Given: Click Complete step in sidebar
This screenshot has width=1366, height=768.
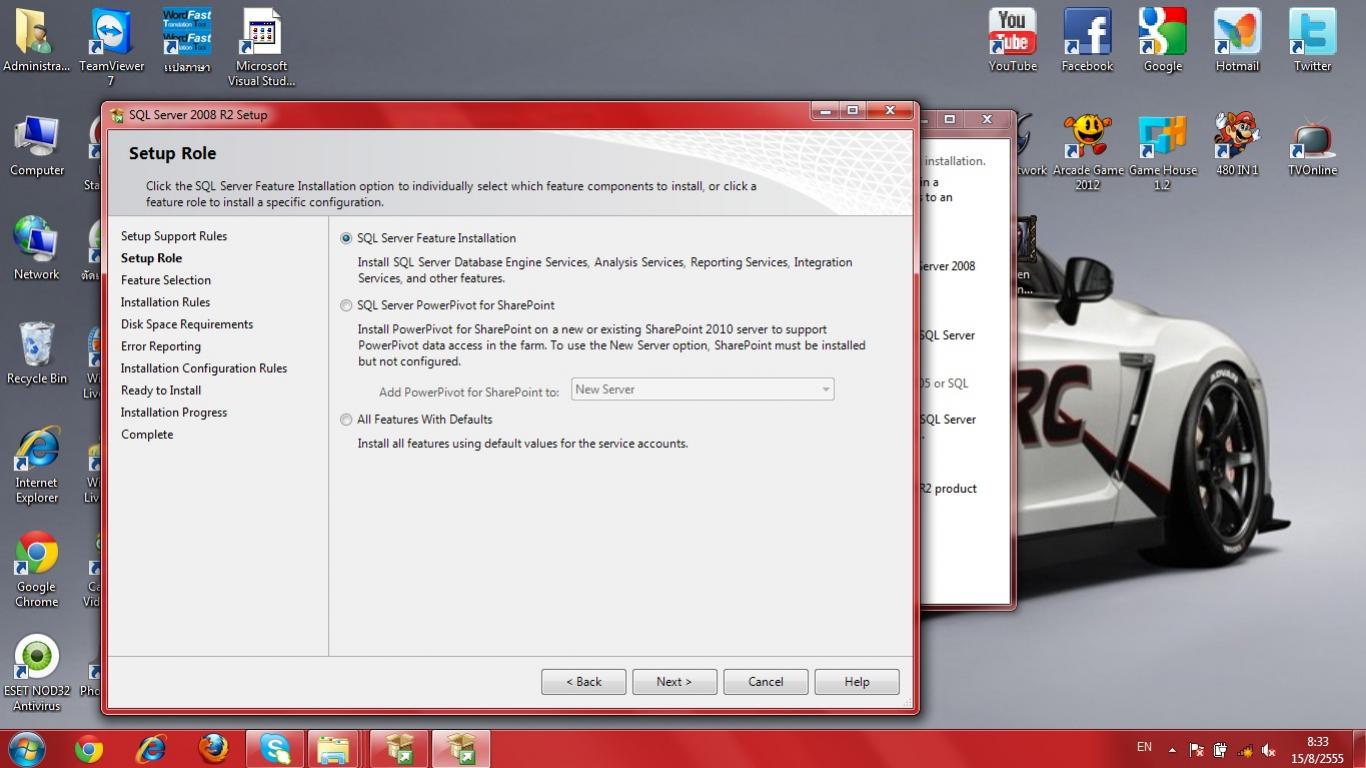Looking at the screenshot, I should [x=147, y=434].
